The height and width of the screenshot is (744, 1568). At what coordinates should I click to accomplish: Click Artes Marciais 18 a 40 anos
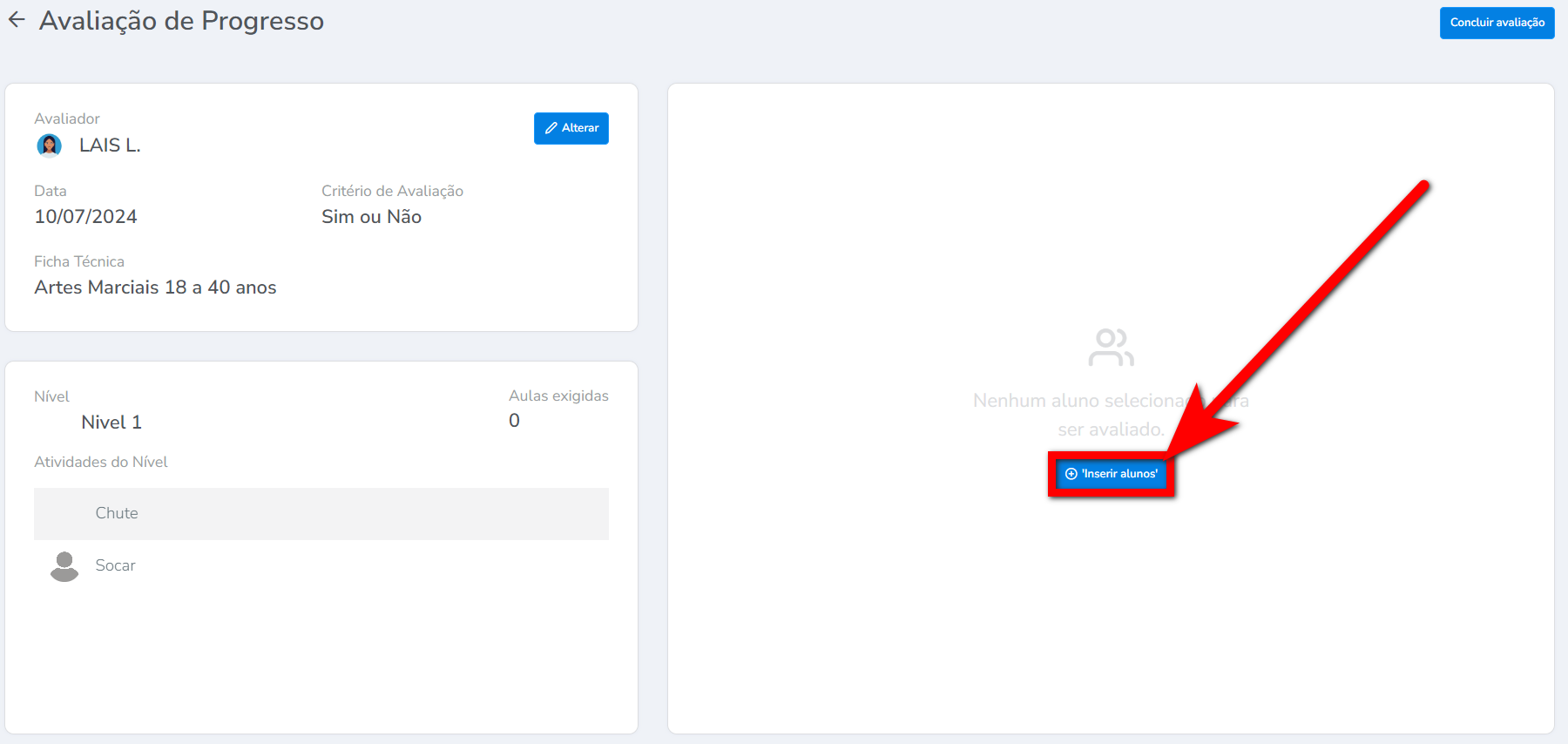coord(155,287)
